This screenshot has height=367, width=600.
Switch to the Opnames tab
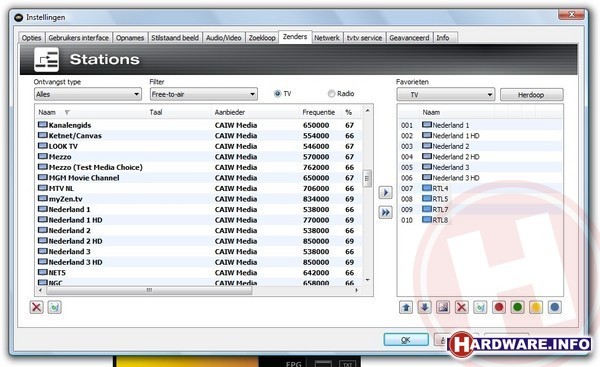point(130,38)
